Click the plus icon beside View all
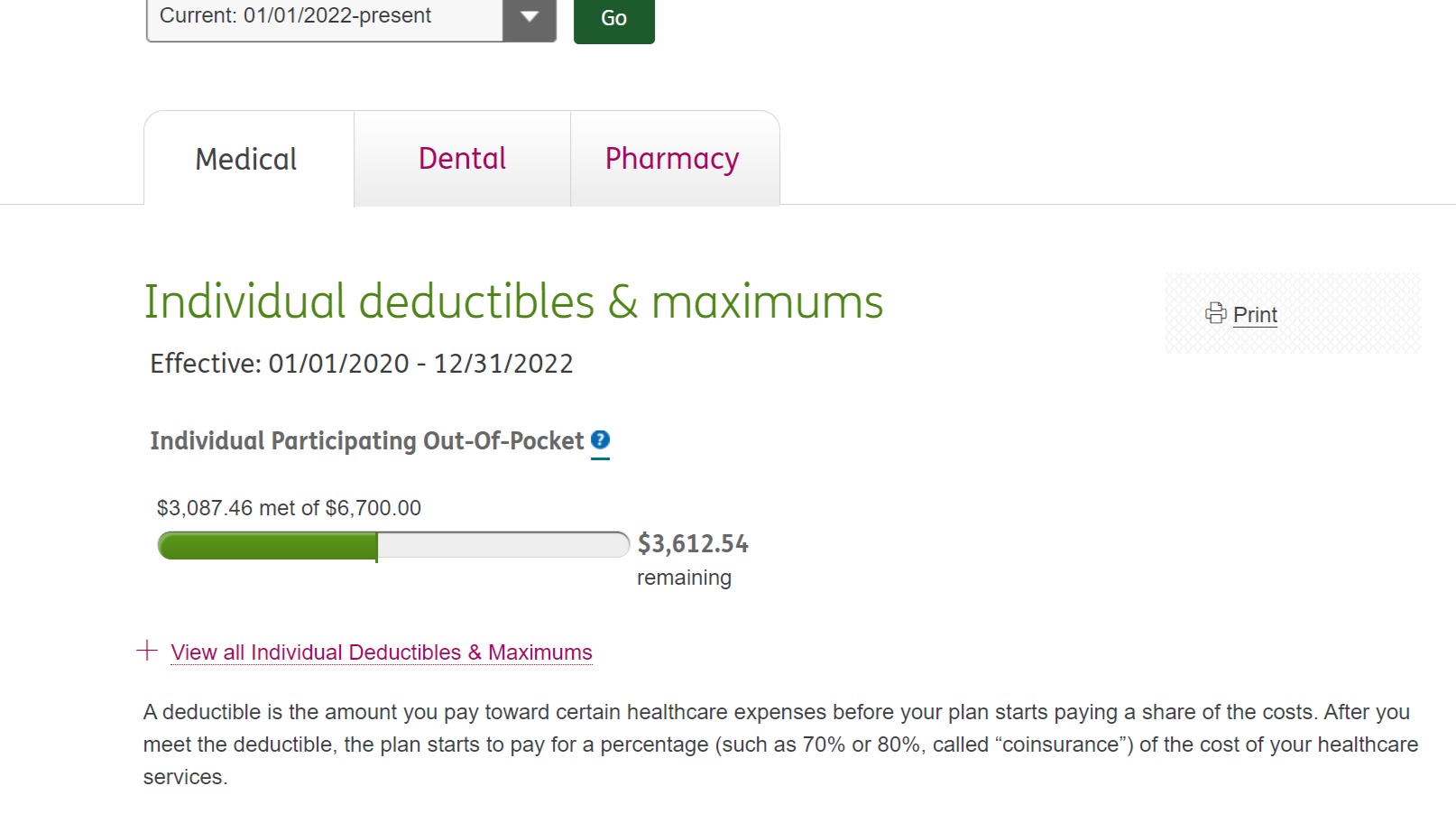 click(147, 651)
